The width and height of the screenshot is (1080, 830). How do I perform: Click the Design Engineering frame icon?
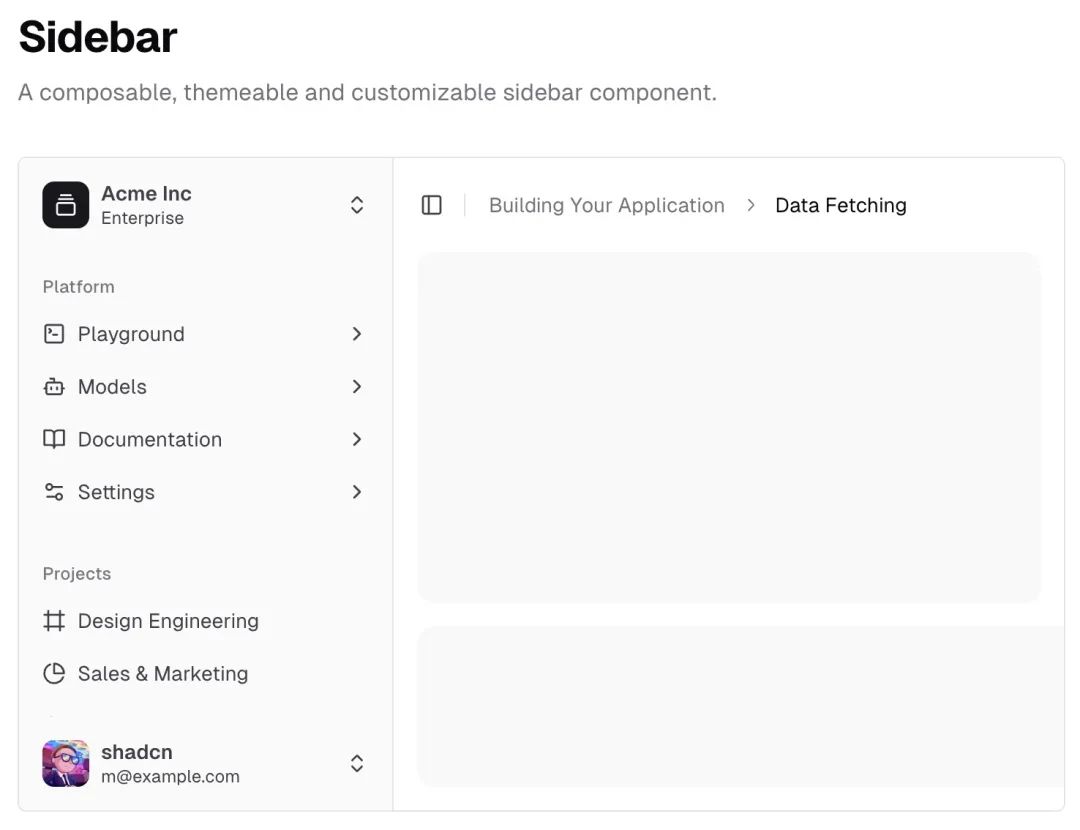(x=54, y=621)
